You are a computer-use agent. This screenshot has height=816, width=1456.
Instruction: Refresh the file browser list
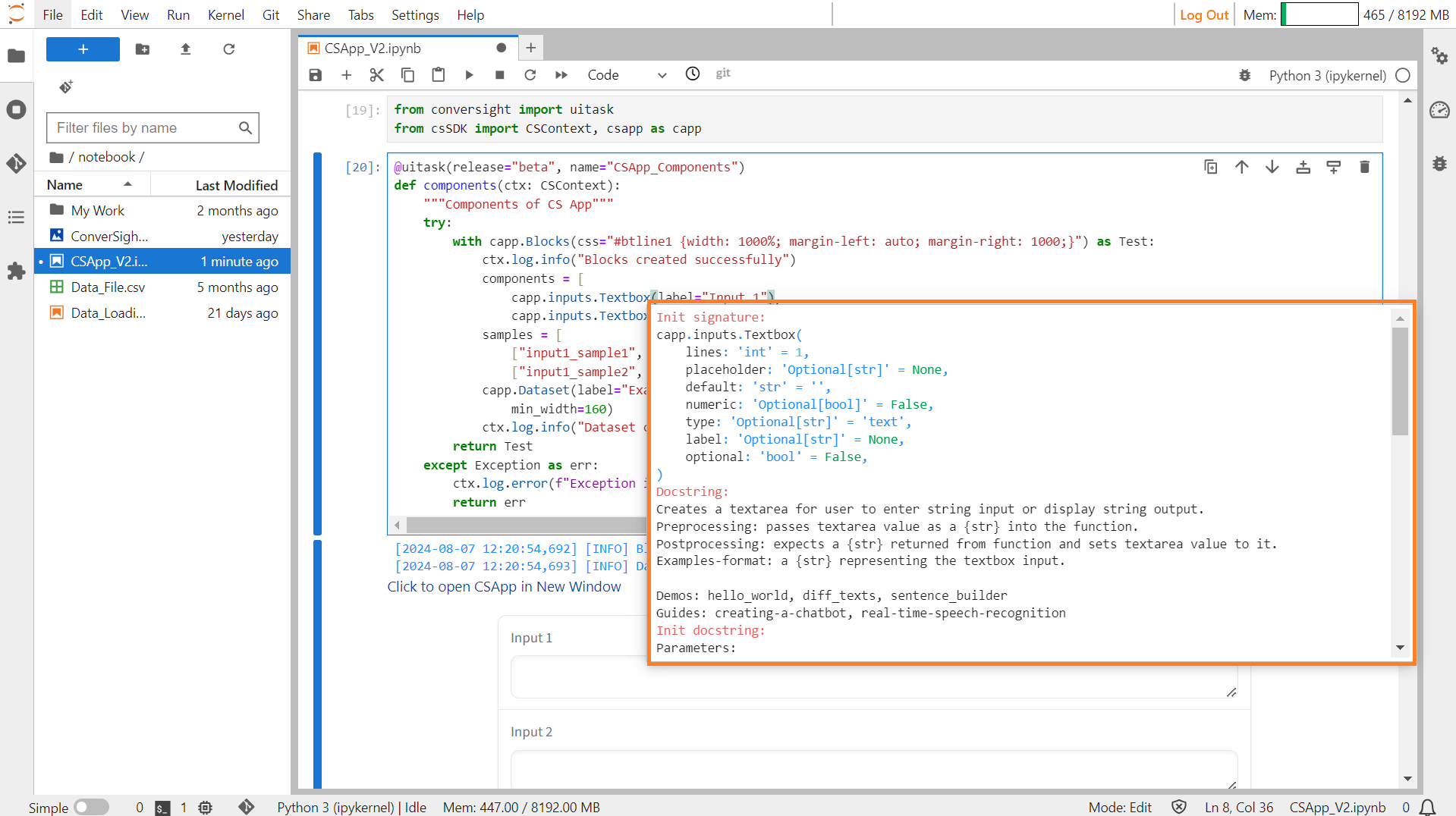pyautogui.click(x=228, y=49)
